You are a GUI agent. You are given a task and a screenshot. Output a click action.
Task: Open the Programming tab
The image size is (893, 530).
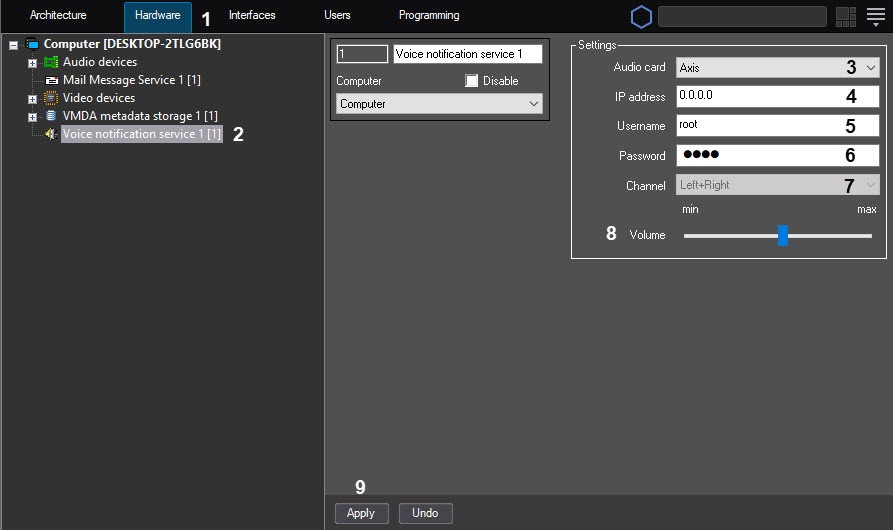pyautogui.click(x=429, y=15)
